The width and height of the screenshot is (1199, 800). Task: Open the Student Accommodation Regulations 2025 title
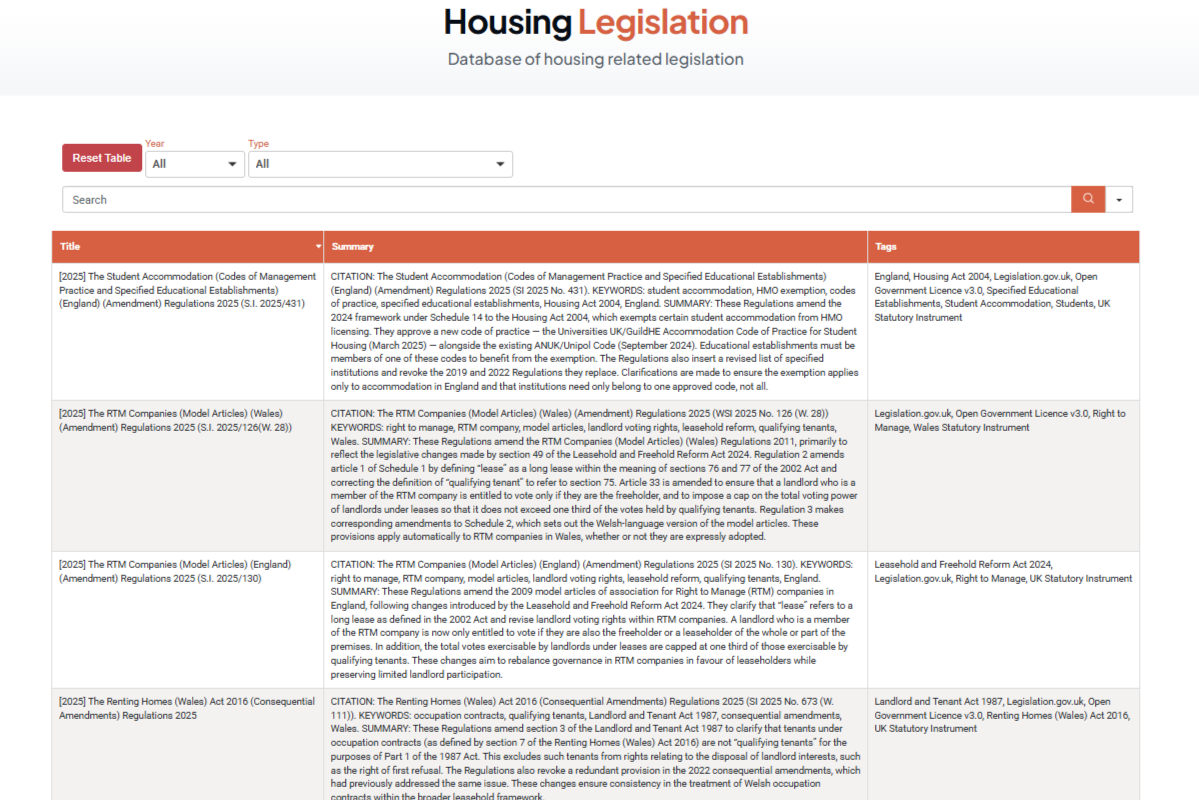tap(182, 290)
